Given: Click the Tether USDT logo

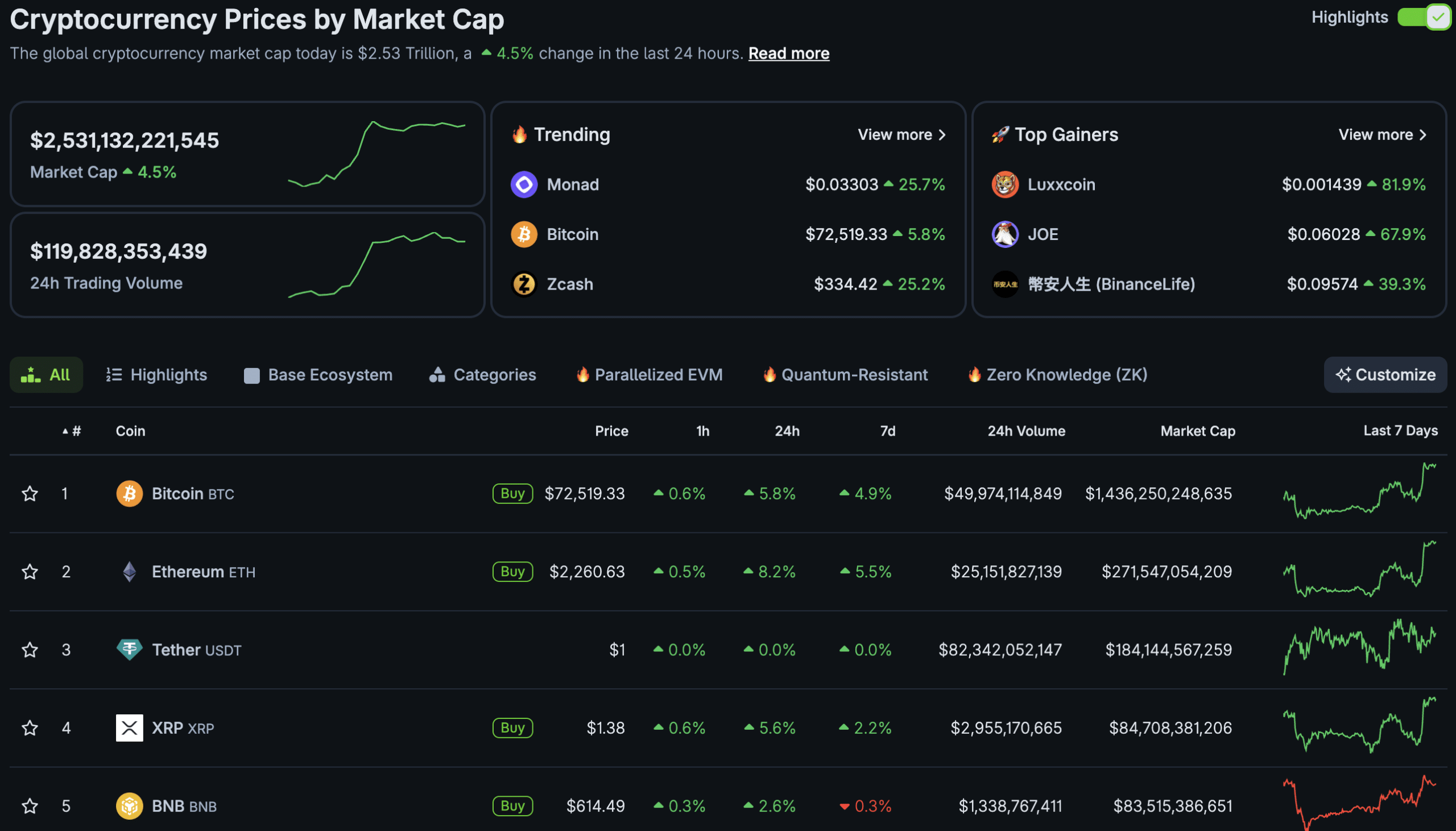Looking at the screenshot, I should (130, 649).
